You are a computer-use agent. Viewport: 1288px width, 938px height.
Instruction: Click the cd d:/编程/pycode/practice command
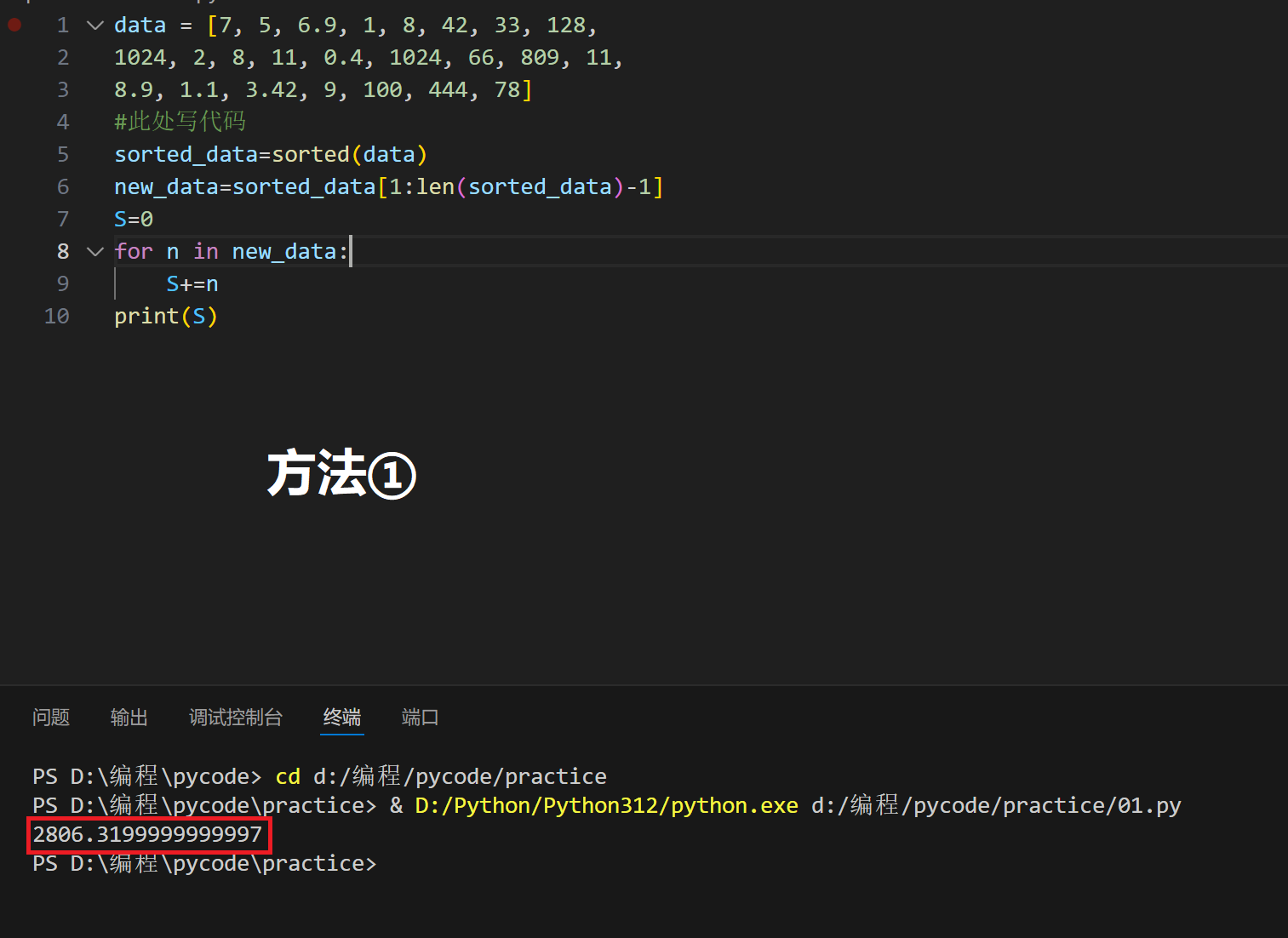441,776
